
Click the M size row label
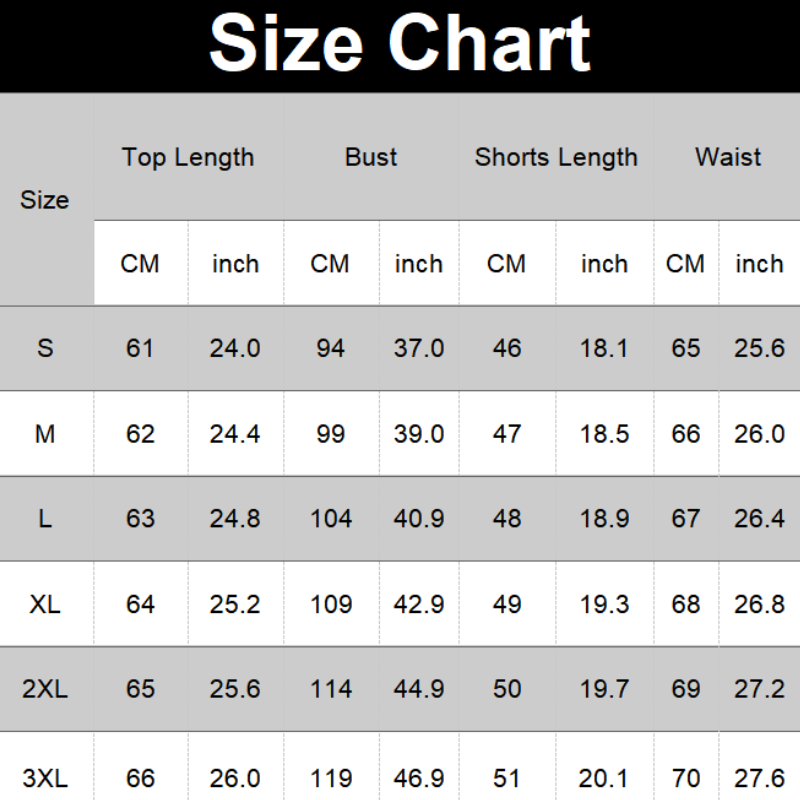click(x=45, y=434)
